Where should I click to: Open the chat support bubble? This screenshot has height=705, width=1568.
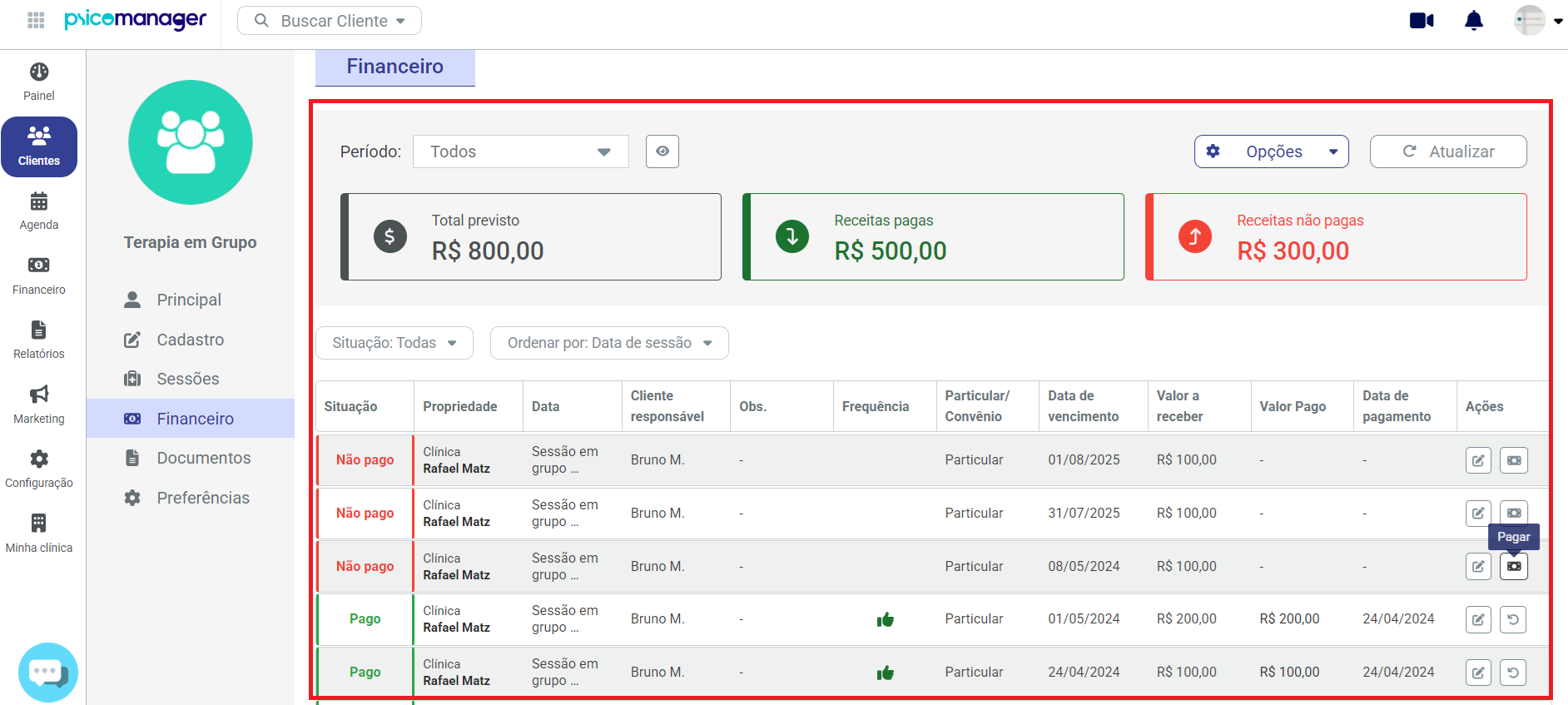48,672
